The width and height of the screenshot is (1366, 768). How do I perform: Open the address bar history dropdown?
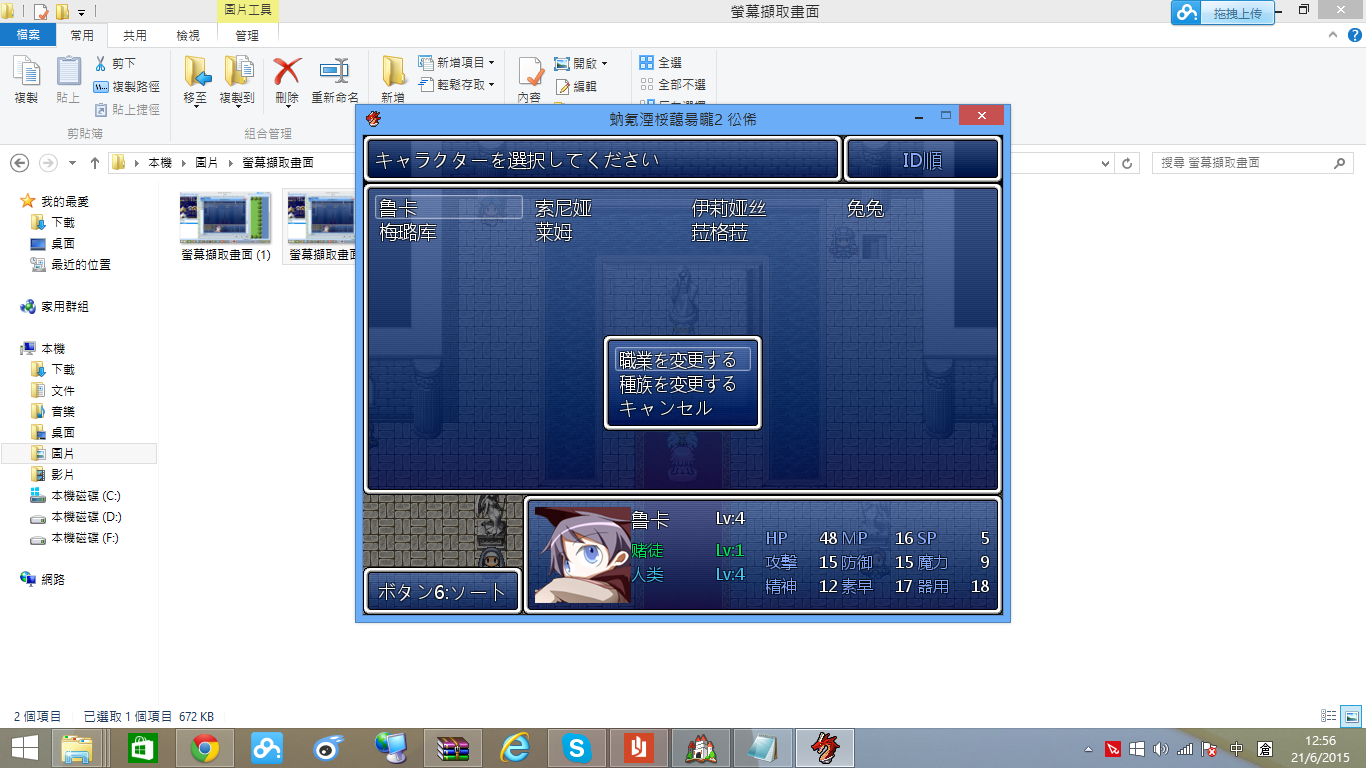1105,163
